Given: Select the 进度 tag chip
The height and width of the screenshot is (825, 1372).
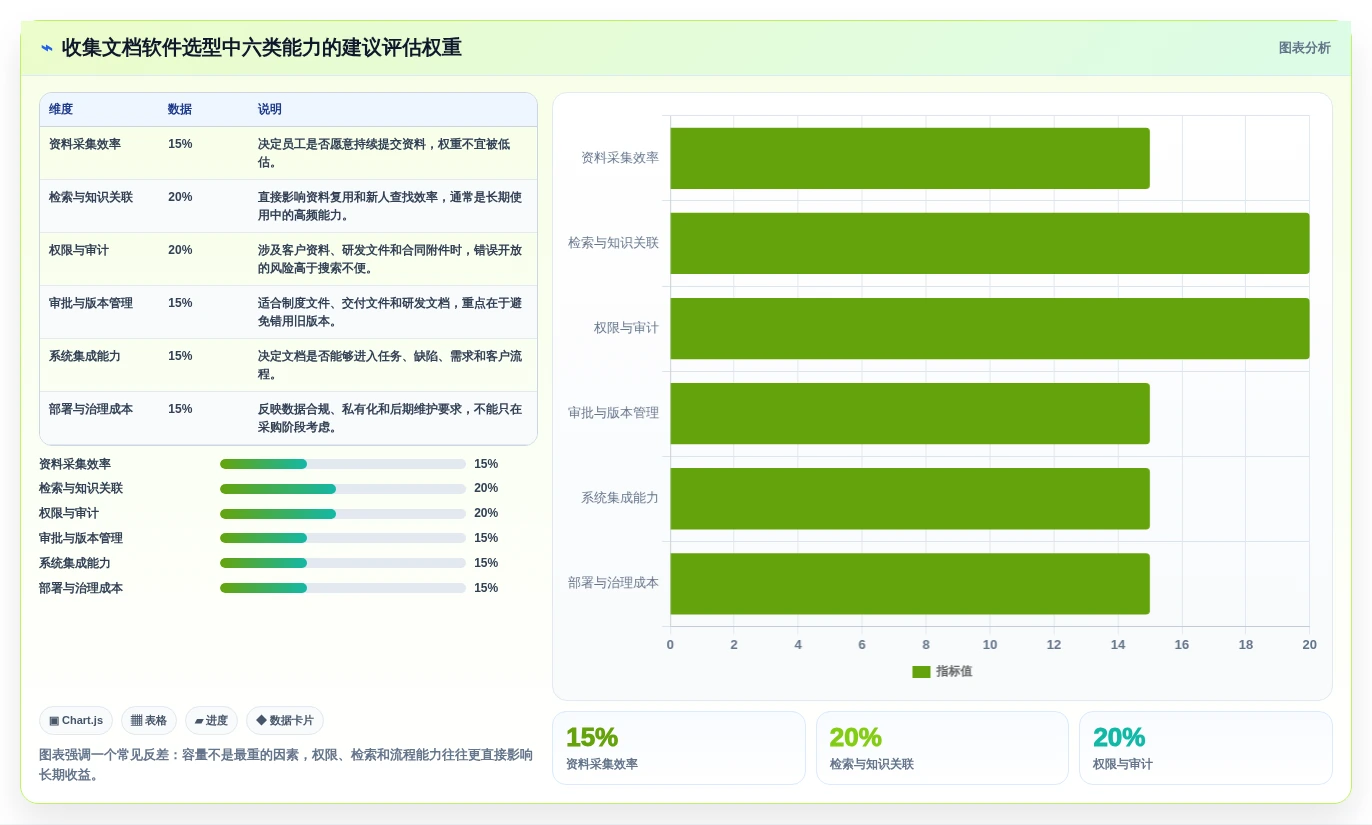Looking at the screenshot, I should (x=211, y=720).
